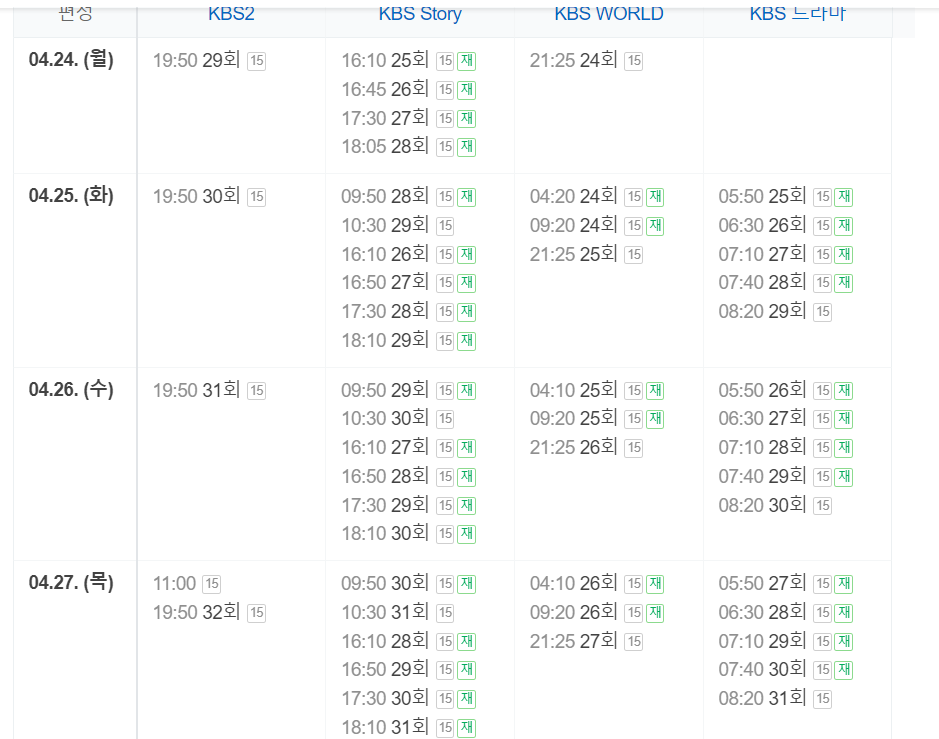
Task: Click the 재 rerun badge on 06:30 26회
Action: pyautogui.click(x=844, y=226)
